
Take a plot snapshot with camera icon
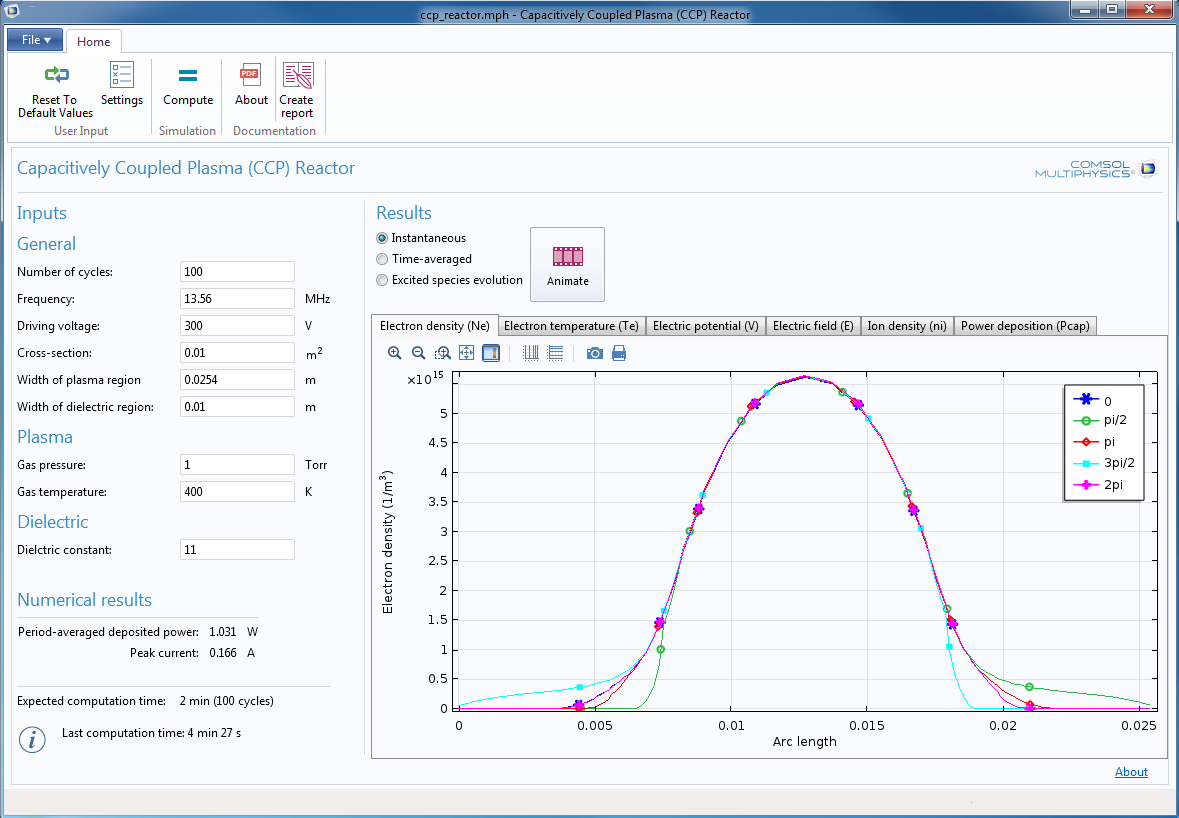click(595, 353)
